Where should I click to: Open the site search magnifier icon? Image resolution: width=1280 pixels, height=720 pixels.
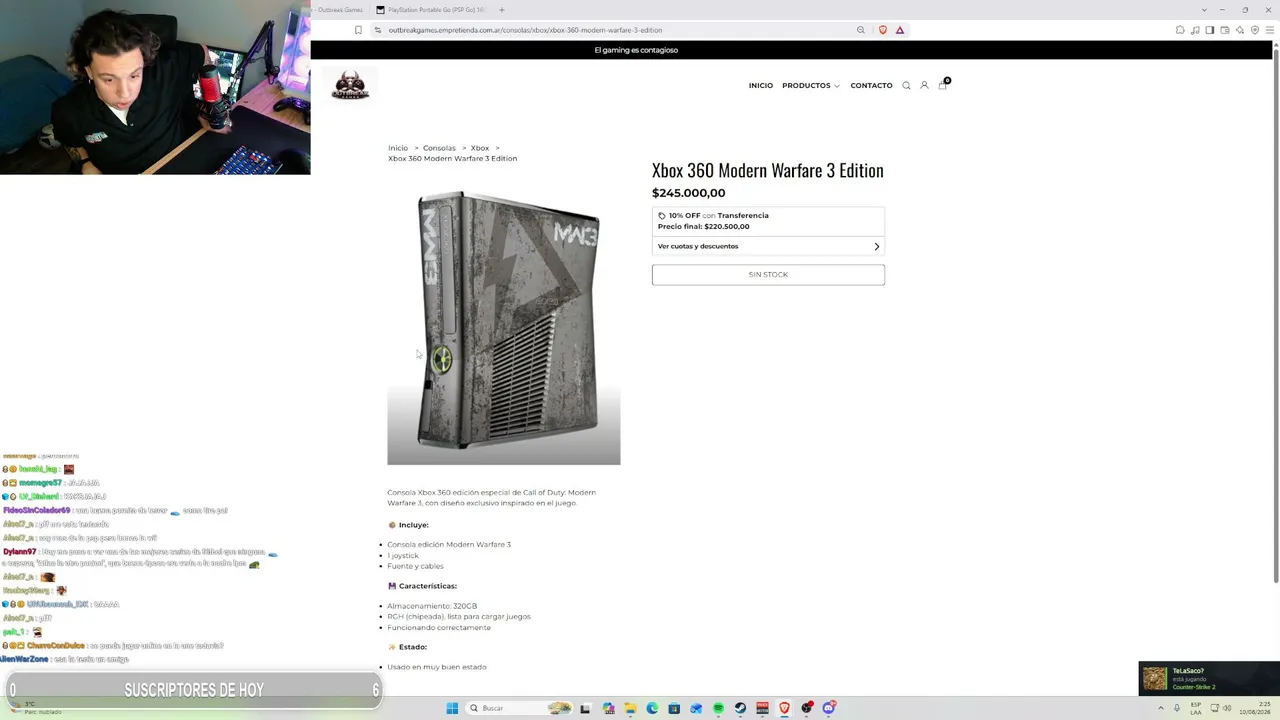906,85
